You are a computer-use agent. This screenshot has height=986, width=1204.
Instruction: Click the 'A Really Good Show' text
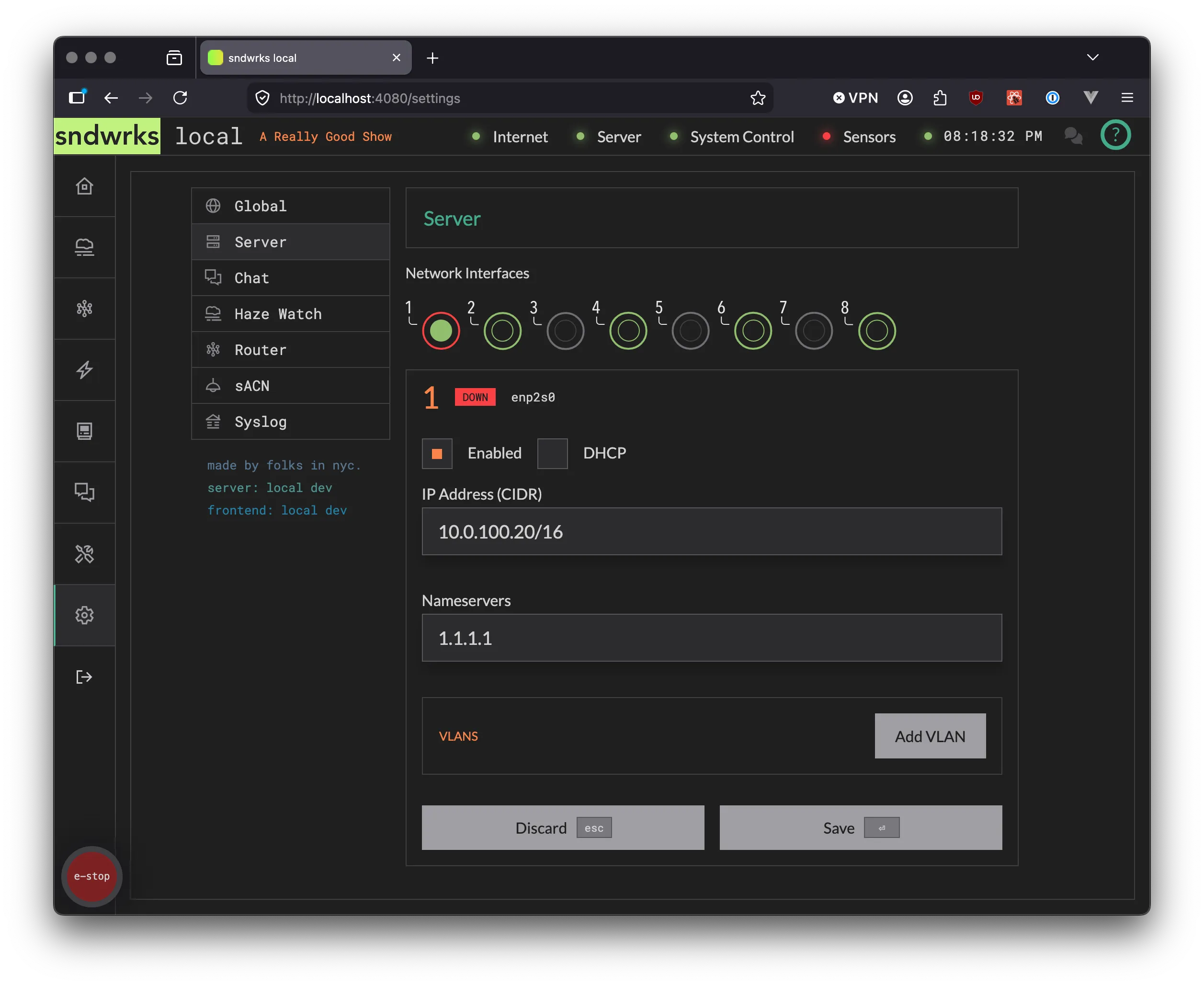pyautogui.click(x=326, y=137)
